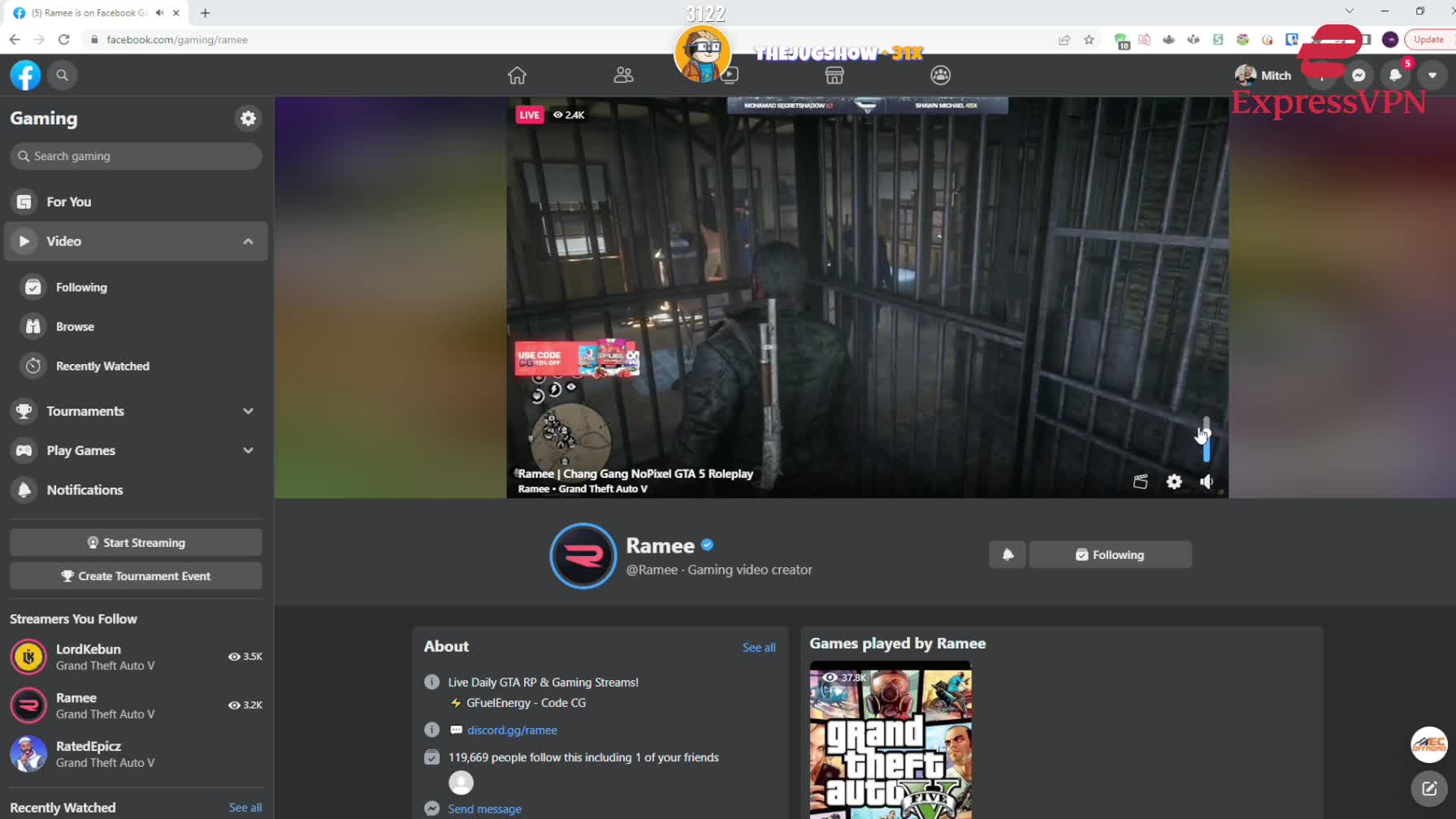Open video settings gear in the player
Screen dimensions: 1456x819
click(x=1174, y=482)
